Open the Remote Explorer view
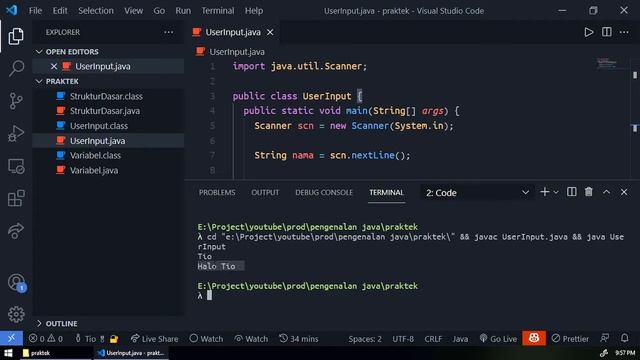Screen dimensions: 640x360 pyautogui.click(x=16, y=167)
